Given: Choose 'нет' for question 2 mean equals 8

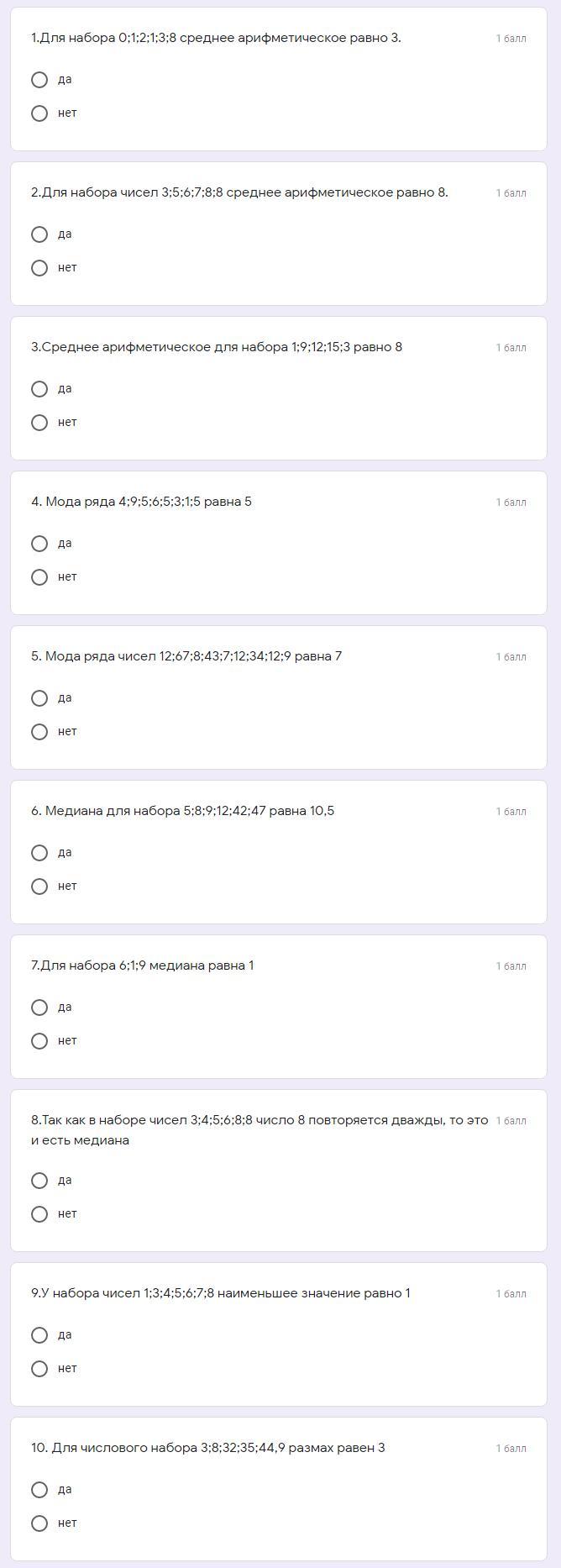Looking at the screenshot, I should 39,268.
